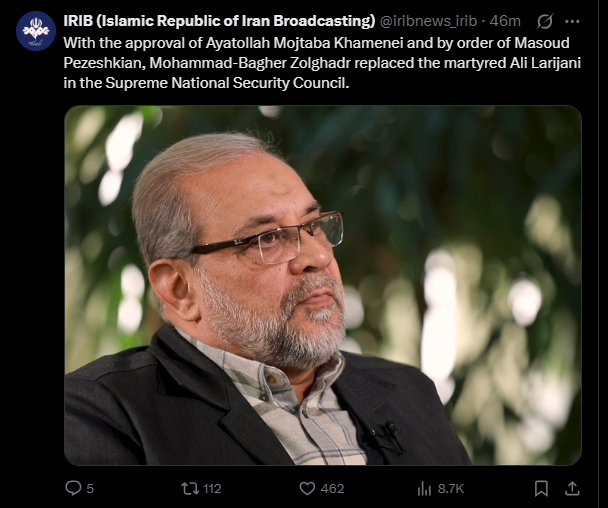
Task: Click the reply count 5
Action: (90, 489)
